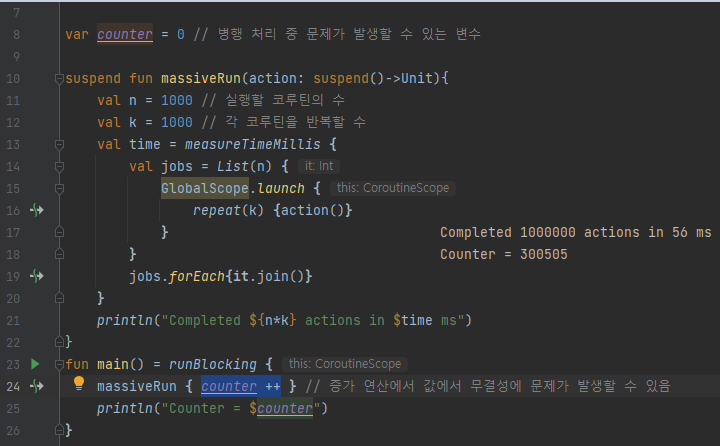The height and width of the screenshot is (446, 720).
Task: Run main function via green gutter arrow
Action: (35, 364)
